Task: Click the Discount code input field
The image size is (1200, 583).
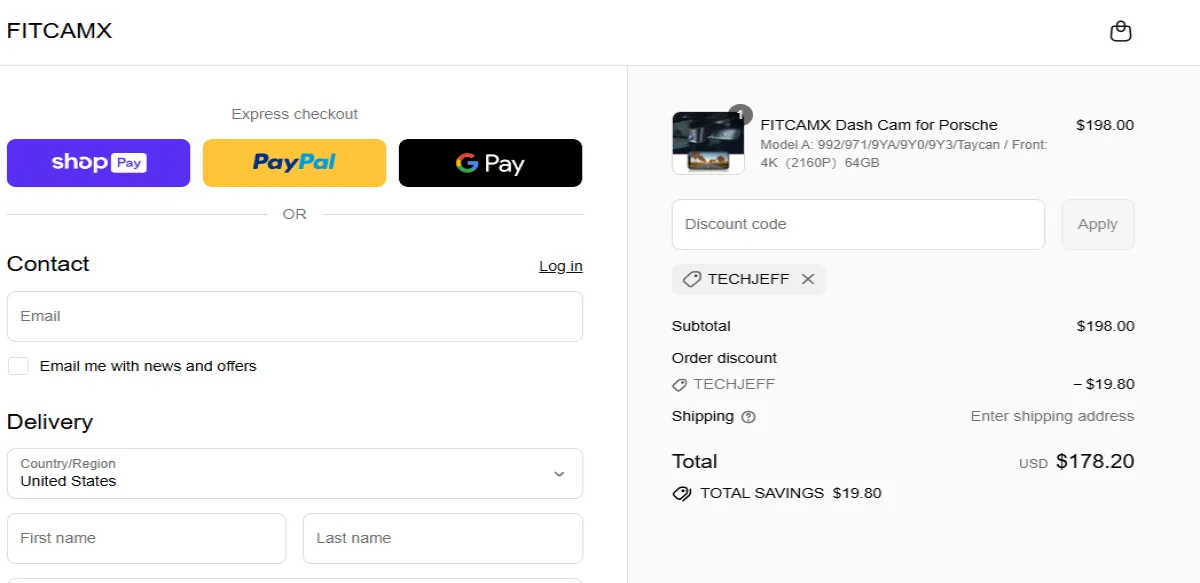Action: tap(857, 224)
